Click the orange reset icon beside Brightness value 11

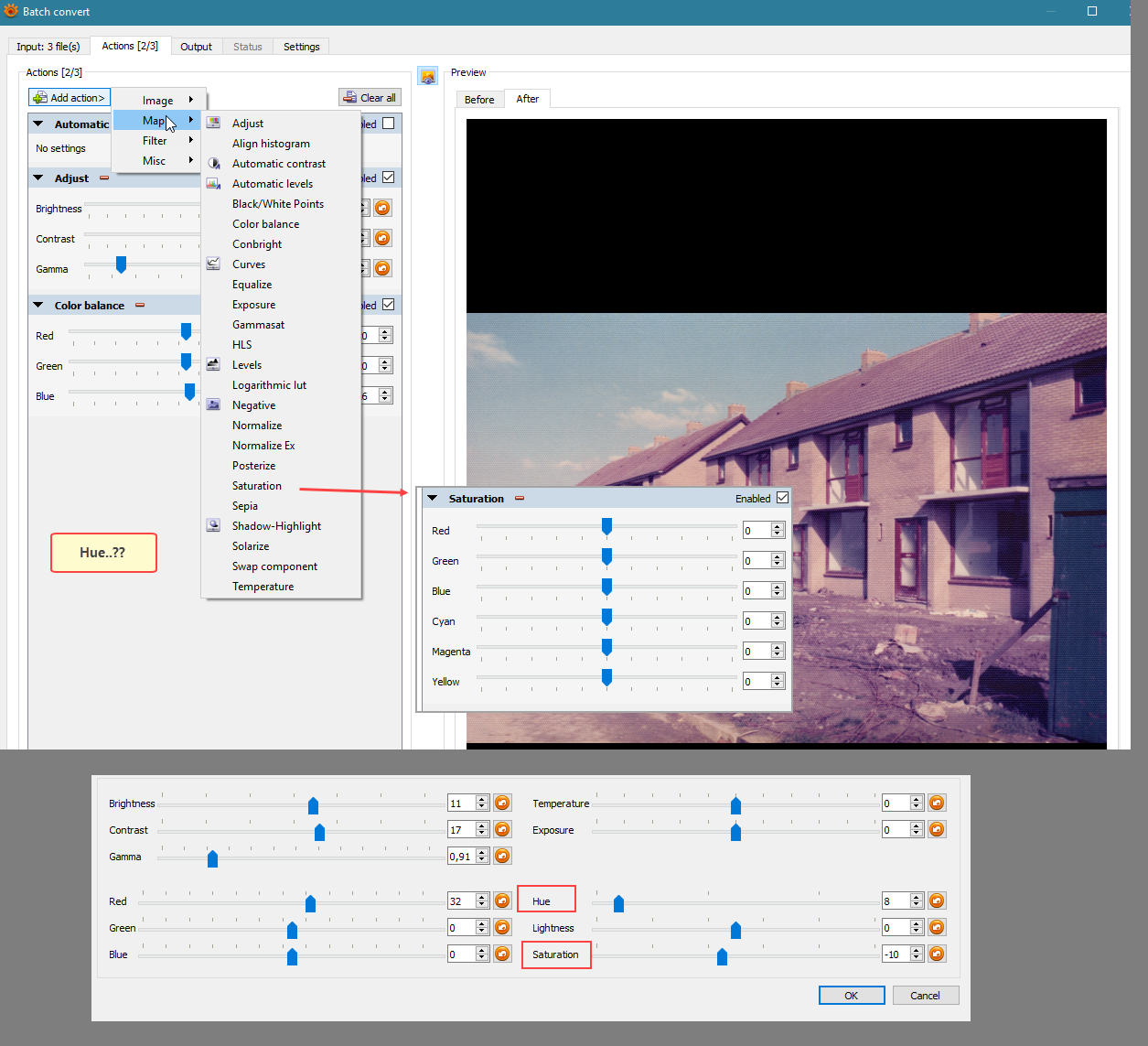(502, 803)
